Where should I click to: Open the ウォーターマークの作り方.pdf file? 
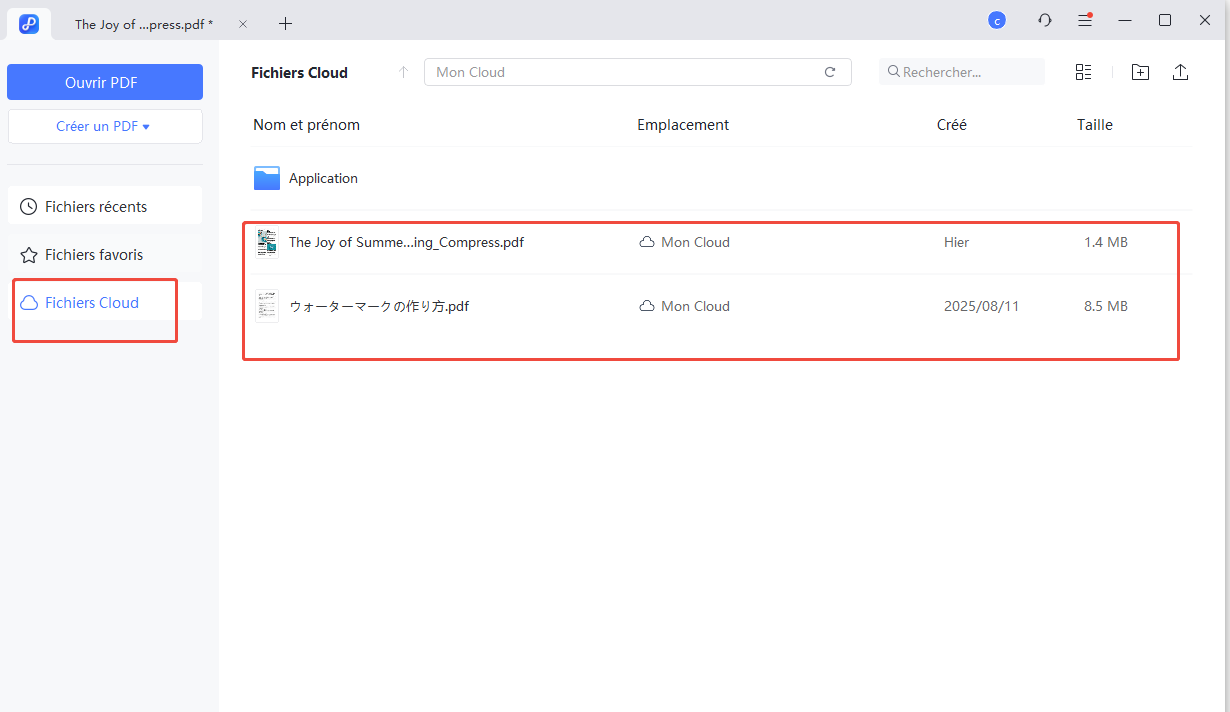[378, 306]
